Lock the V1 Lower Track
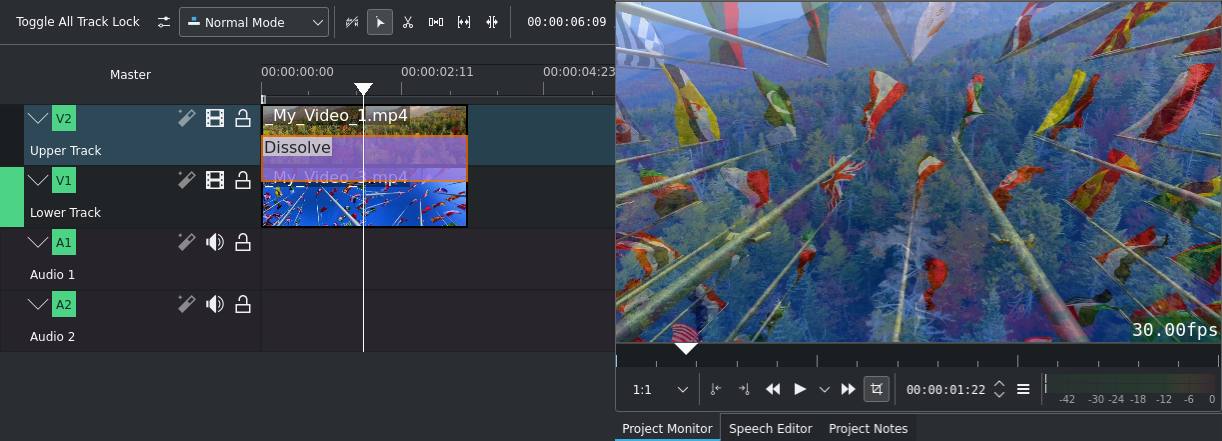Screen dimensions: 1222x441 pos(242,181)
